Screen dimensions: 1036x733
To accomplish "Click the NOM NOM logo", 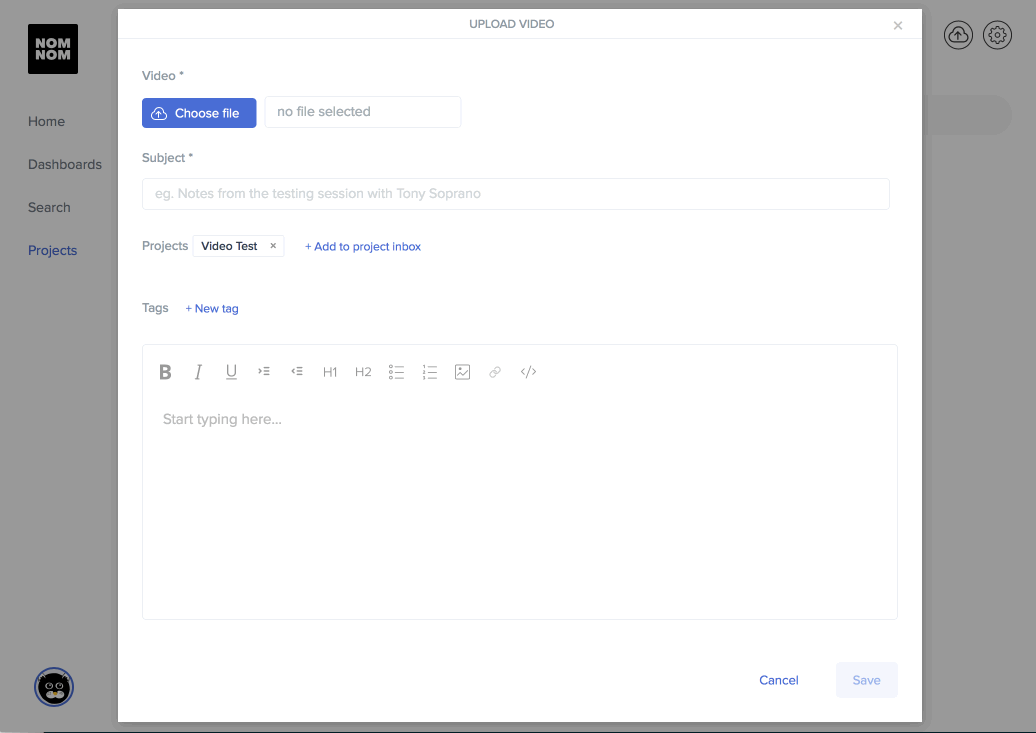I will [x=53, y=49].
